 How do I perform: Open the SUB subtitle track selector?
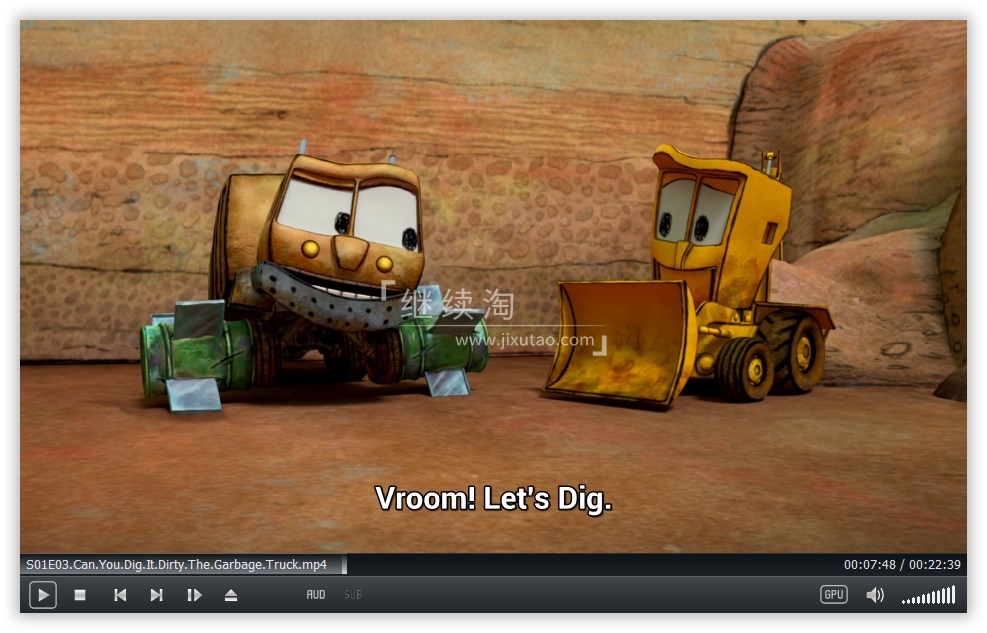tap(353, 595)
